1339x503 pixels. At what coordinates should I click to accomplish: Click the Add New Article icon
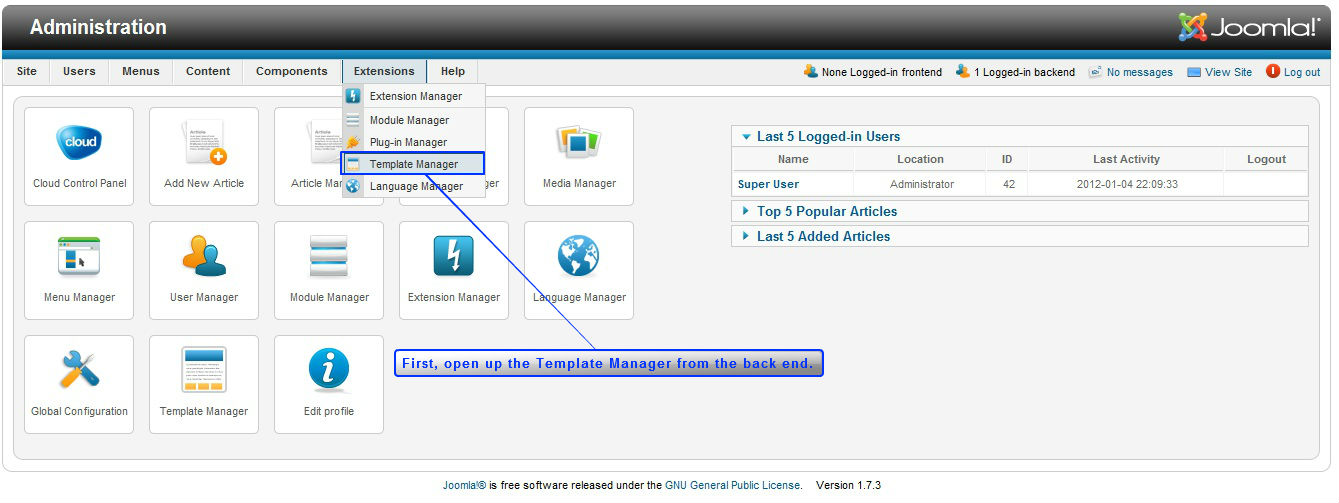click(204, 157)
